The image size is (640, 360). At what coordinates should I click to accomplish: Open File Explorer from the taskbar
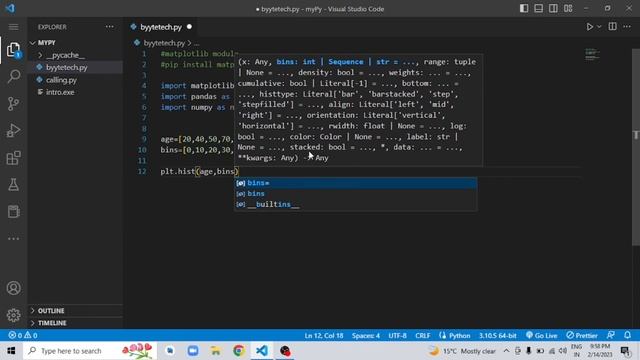216,351
